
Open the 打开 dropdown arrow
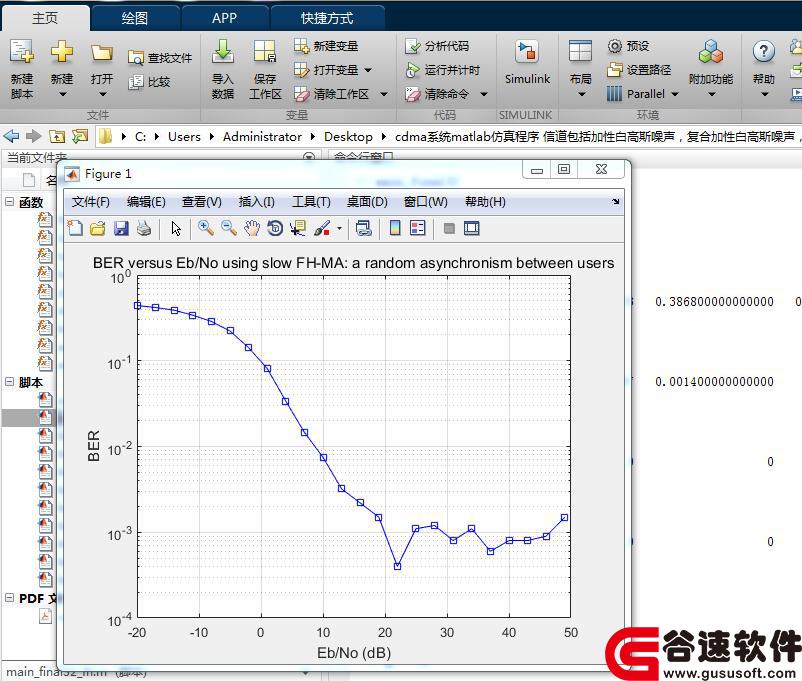point(102,94)
